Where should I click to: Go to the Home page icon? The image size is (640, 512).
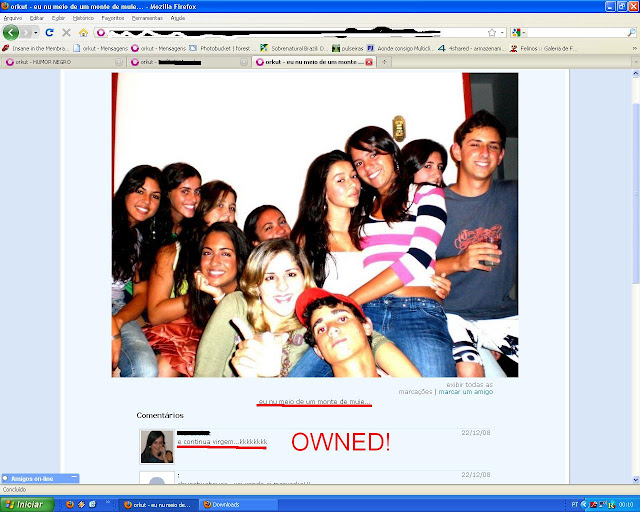coord(83,33)
